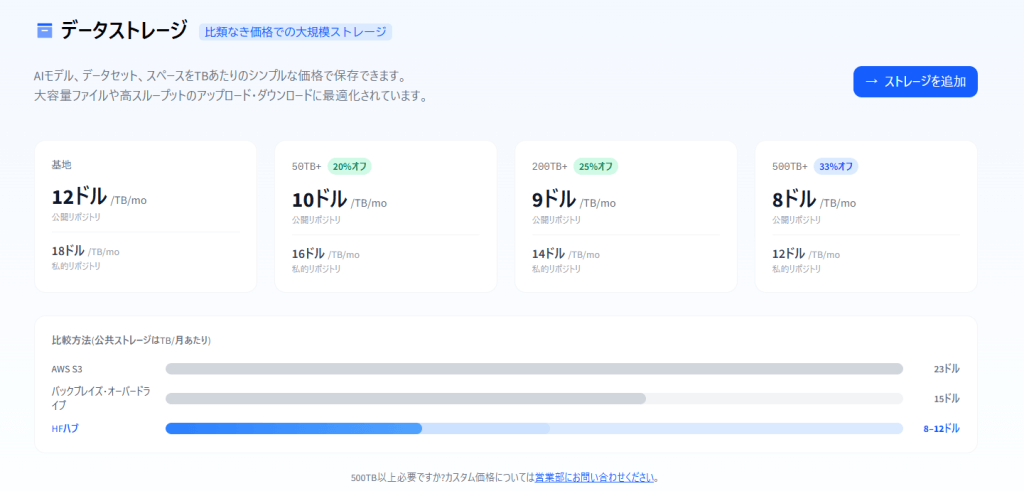
Task: Click the HFハブ label
Action: click(65, 428)
